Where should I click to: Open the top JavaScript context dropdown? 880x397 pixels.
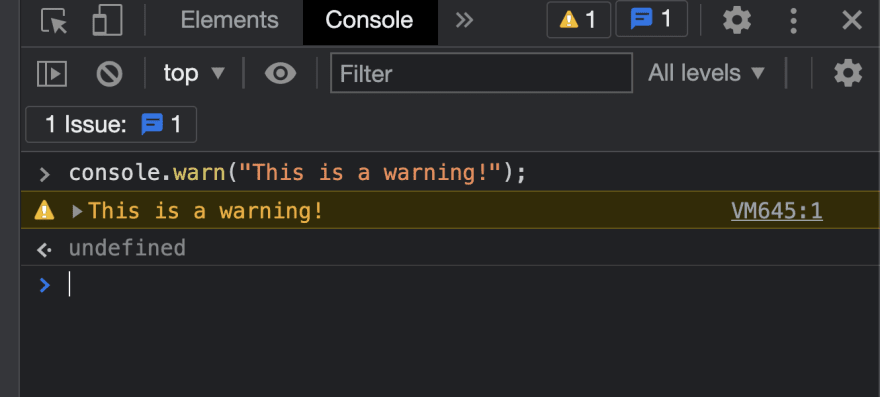pos(194,74)
